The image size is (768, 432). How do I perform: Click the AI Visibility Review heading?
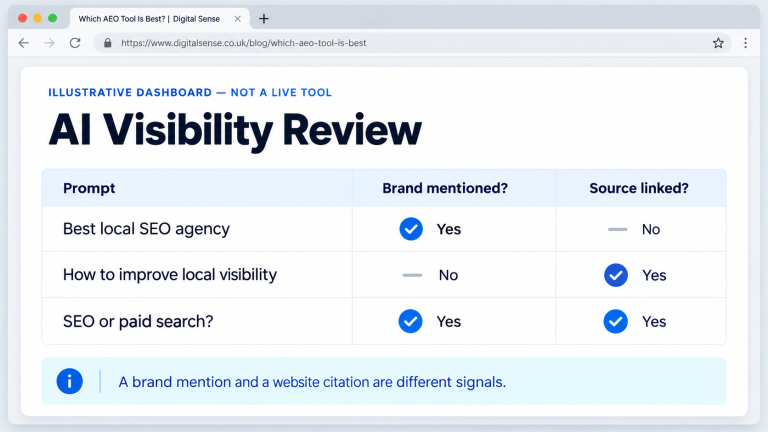235,130
